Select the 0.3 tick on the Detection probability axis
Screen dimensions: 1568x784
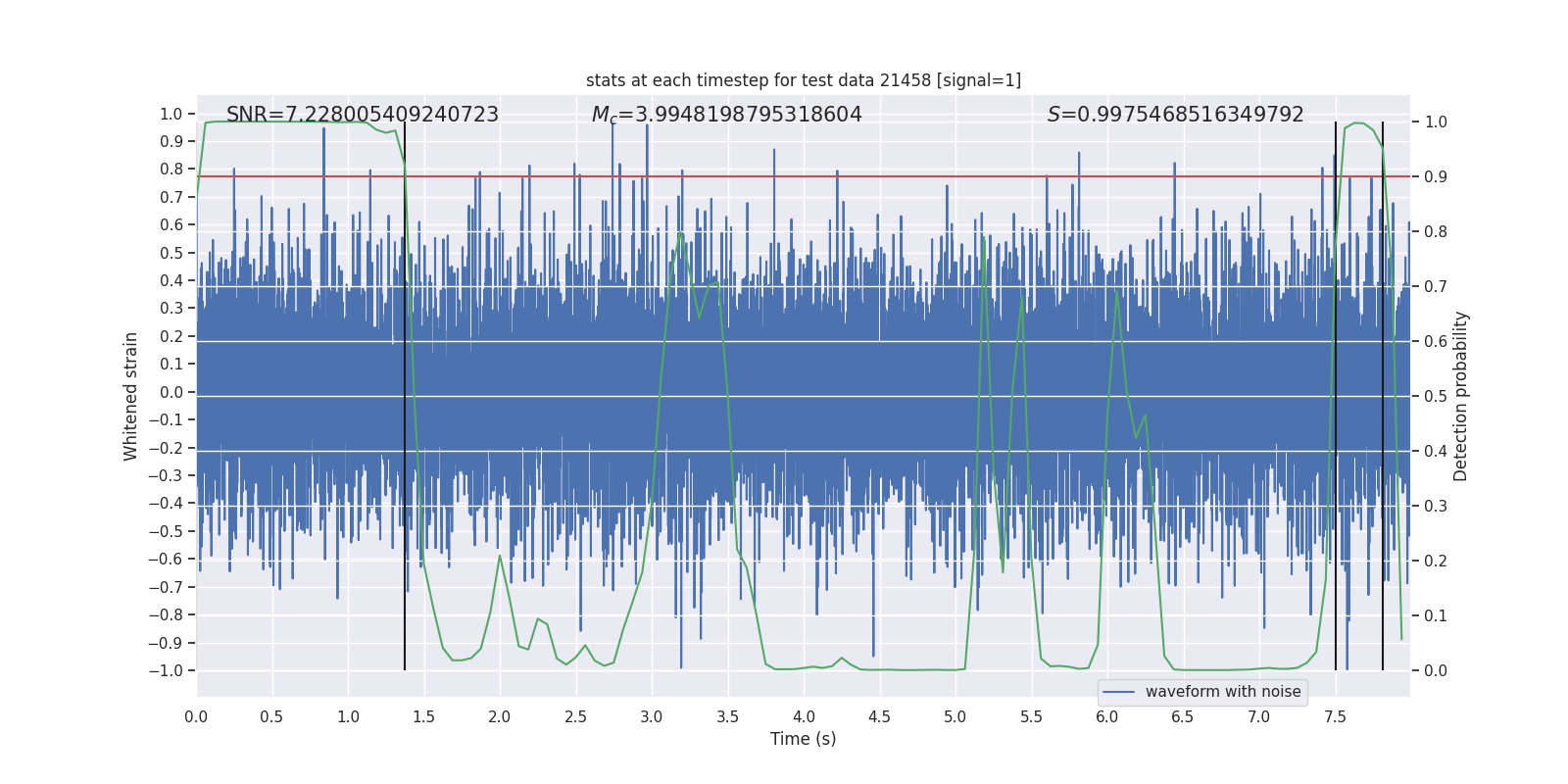(x=1436, y=507)
